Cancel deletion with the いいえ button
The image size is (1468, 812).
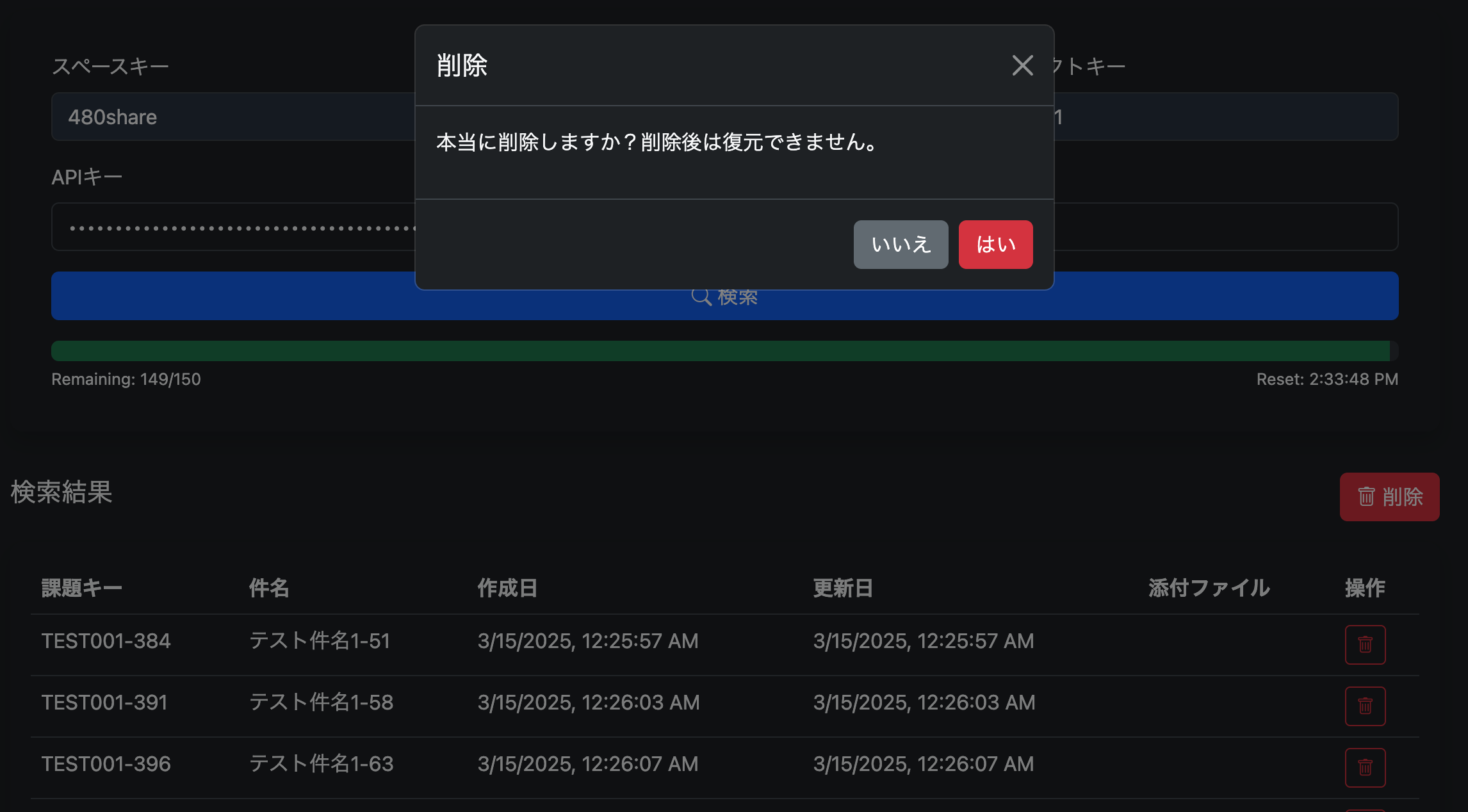click(901, 245)
